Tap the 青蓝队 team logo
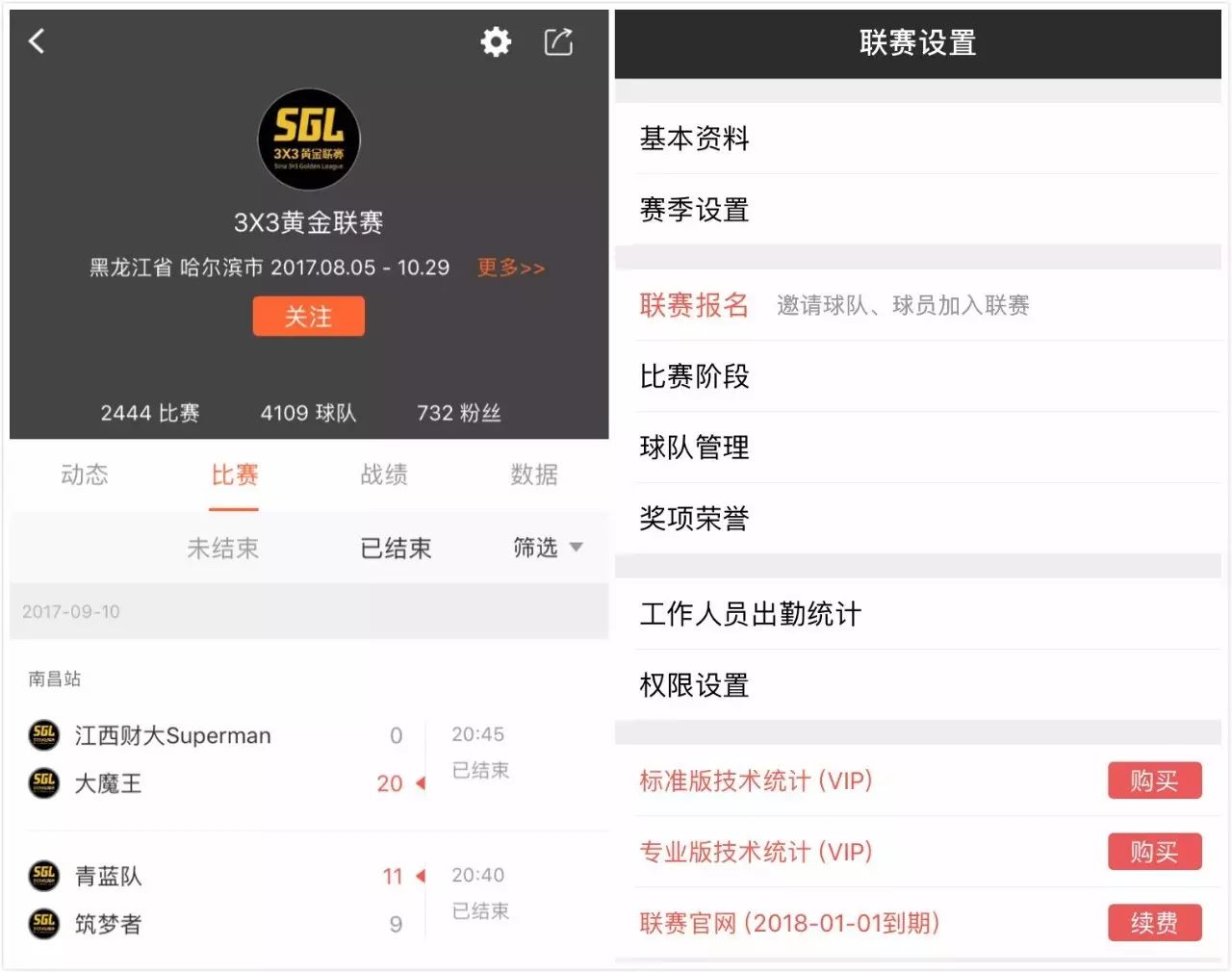 click(x=44, y=875)
